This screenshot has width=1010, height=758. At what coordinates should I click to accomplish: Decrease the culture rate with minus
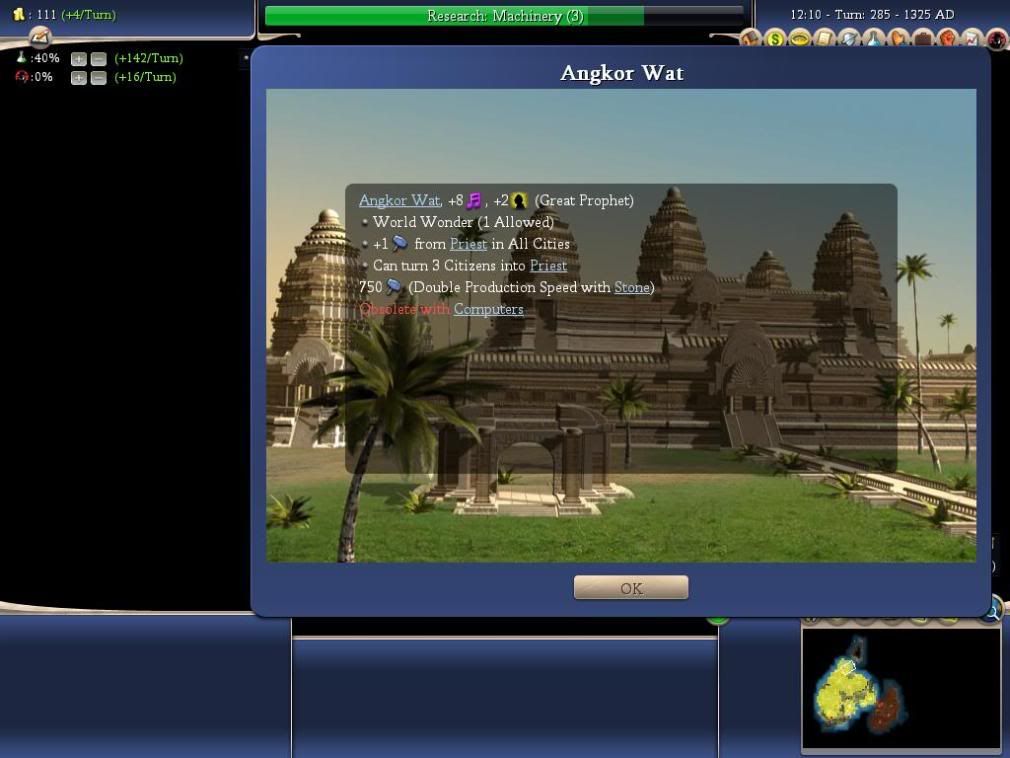pyautogui.click(x=99, y=78)
